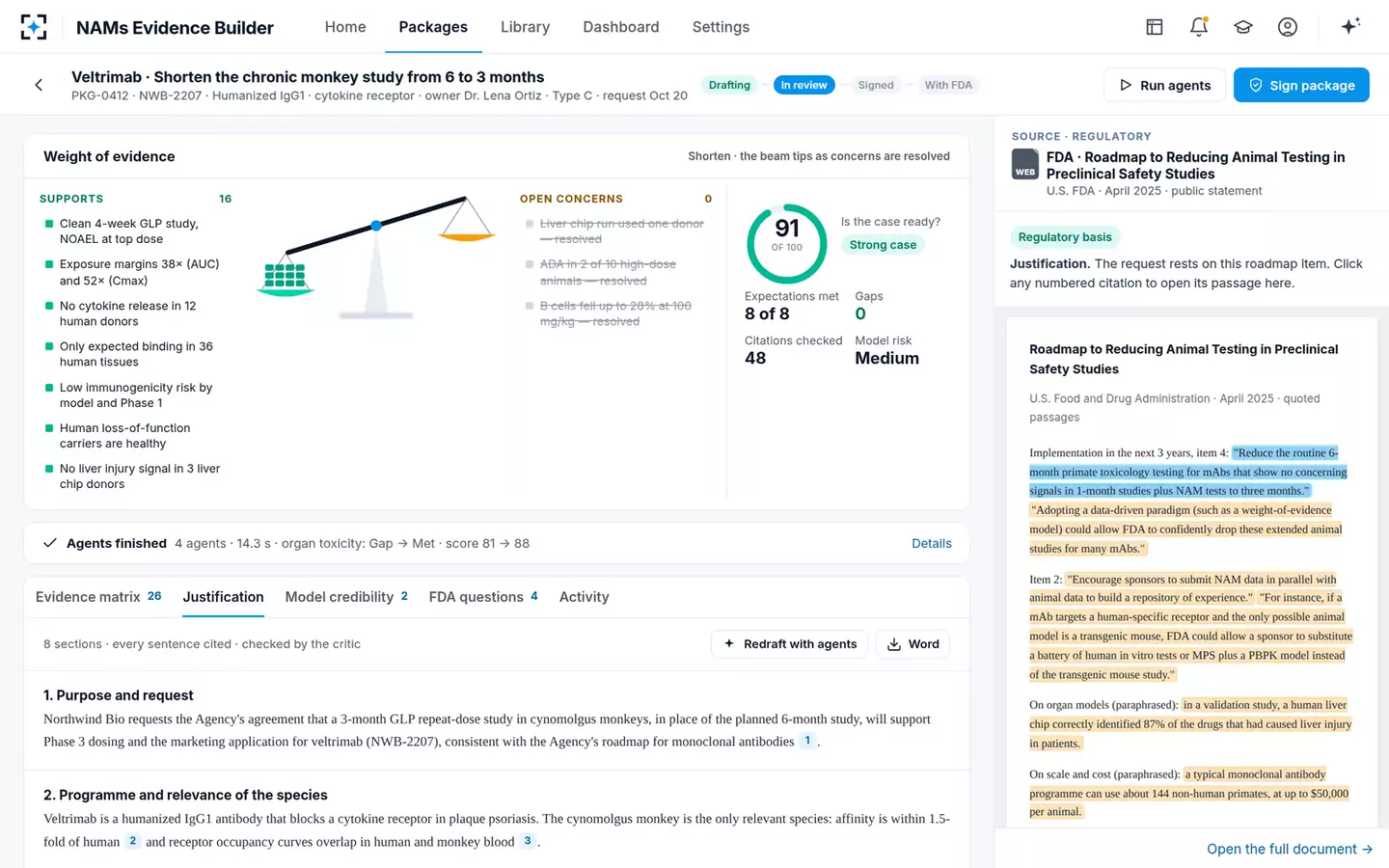
Task: Click section heading '2. Programme and relevance of the species'
Action: click(185, 795)
